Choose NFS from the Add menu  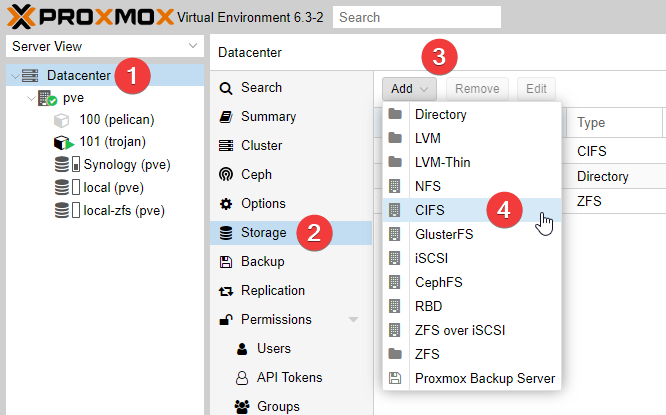pyautogui.click(x=428, y=186)
